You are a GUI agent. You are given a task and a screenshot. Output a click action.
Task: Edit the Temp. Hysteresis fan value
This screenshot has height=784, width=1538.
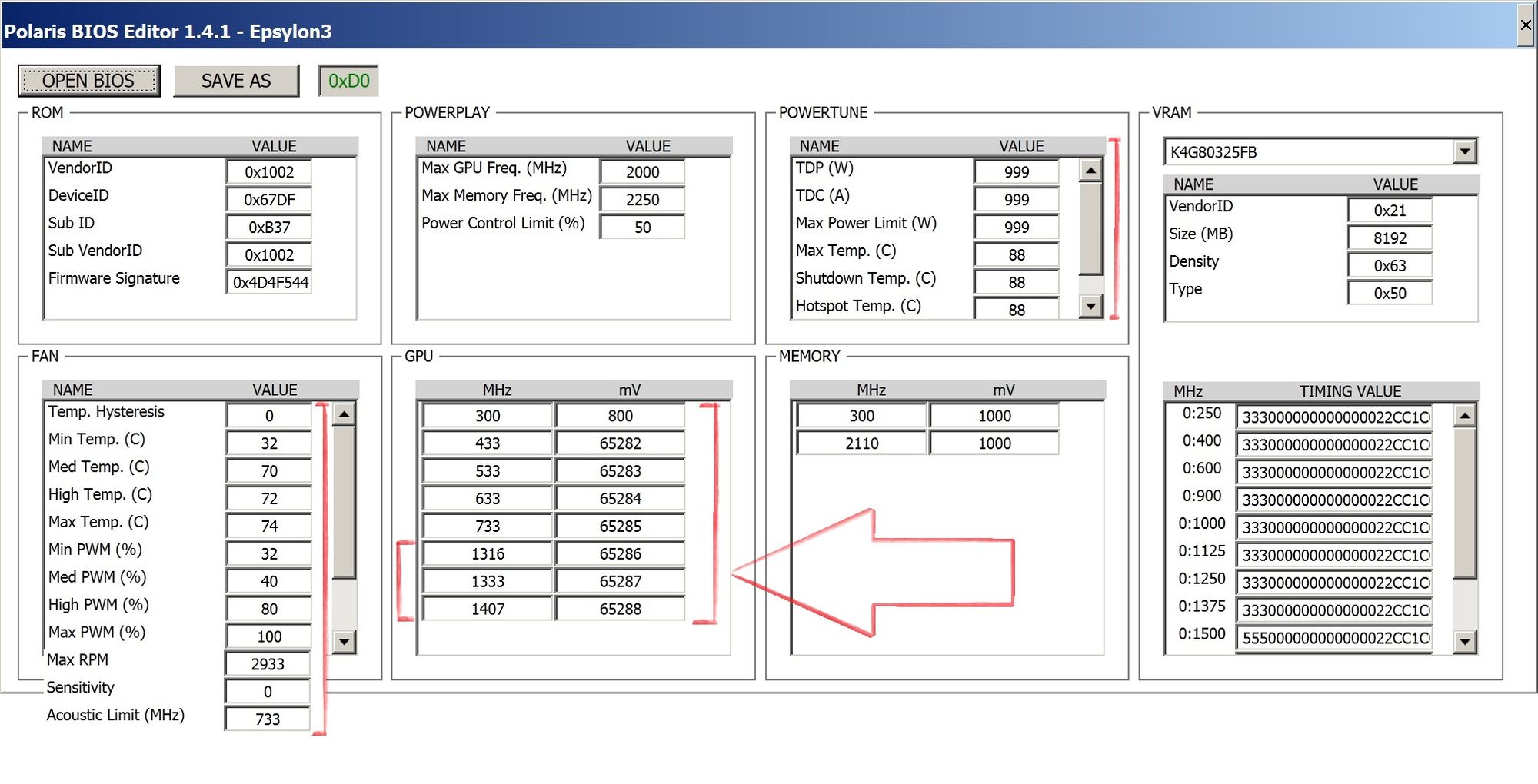tap(269, 415)
